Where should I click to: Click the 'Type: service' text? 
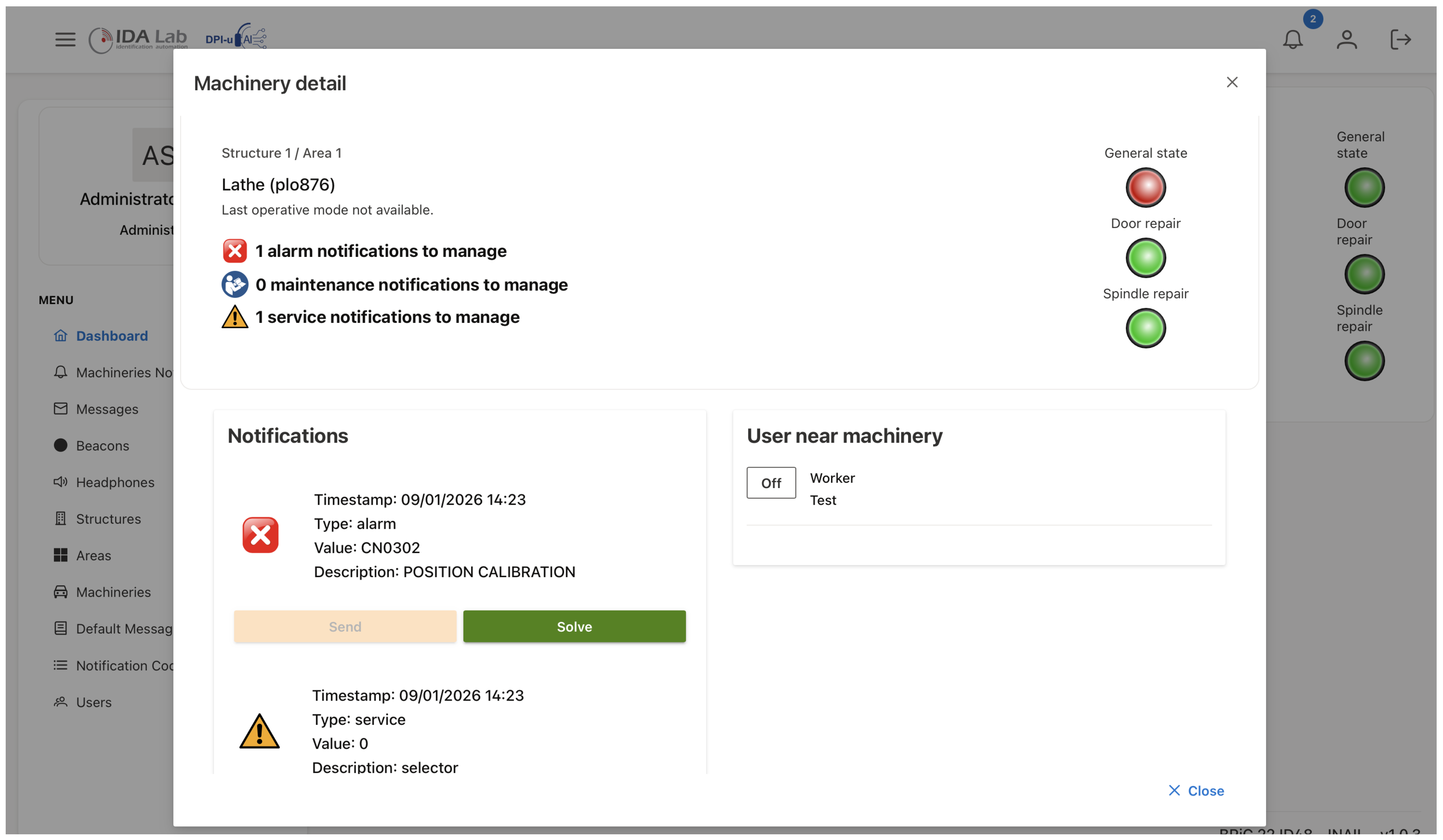point(358,720)
